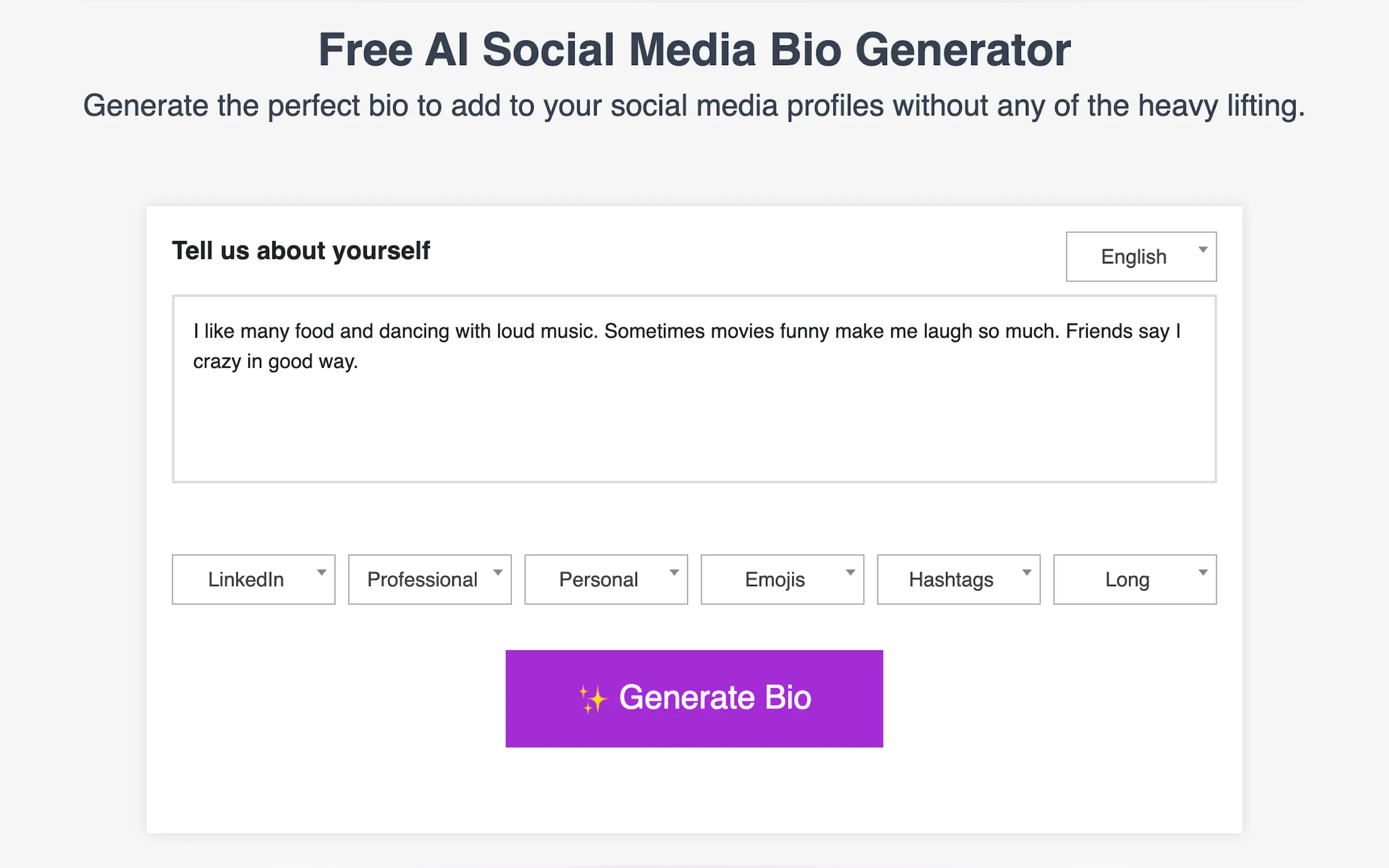Open the Long length dropdown
Image resolution: width=1389 pixels, height=868 pixels.
(x=1135, y=579)
